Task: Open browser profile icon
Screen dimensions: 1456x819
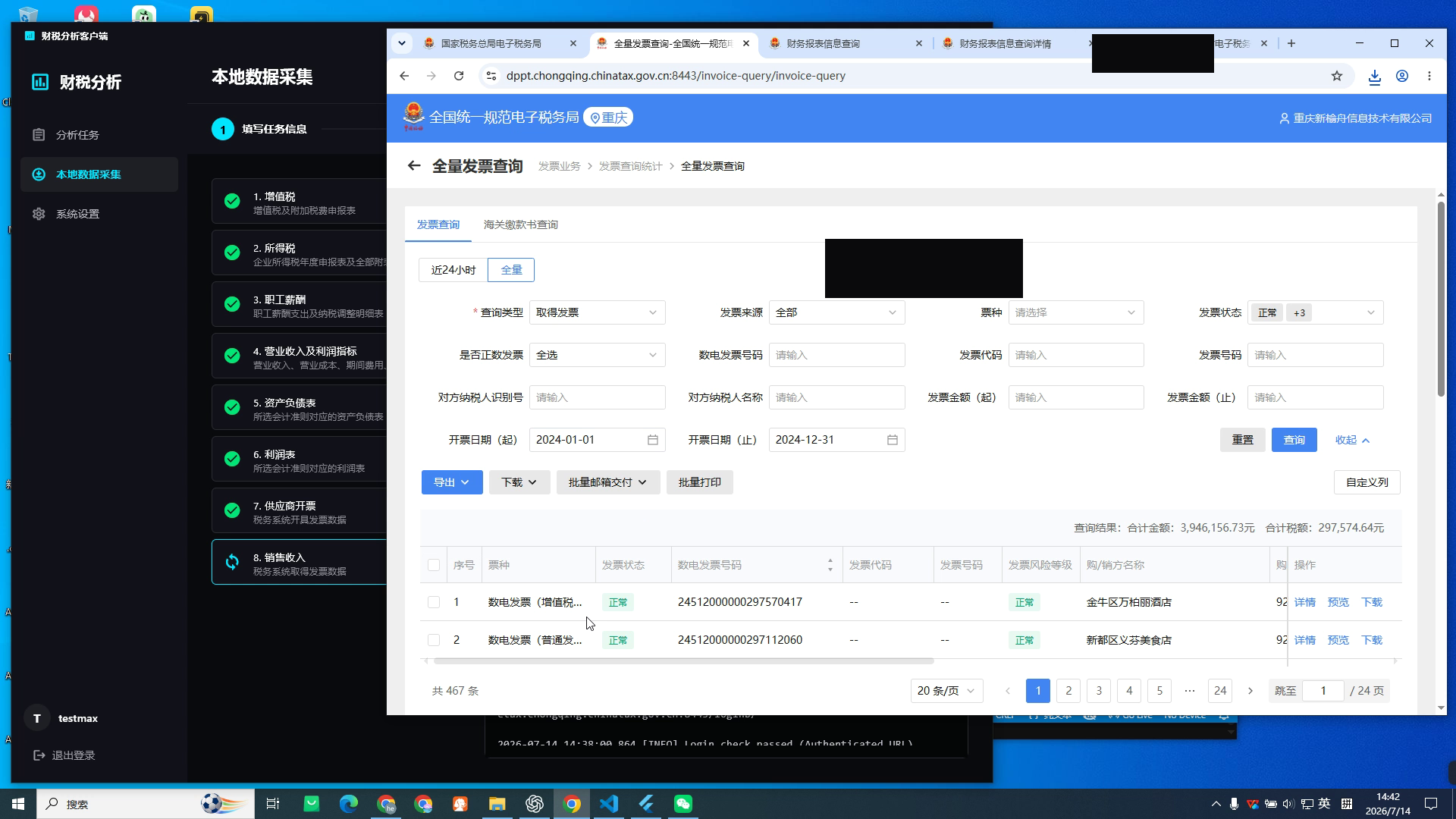Action: pos(1402,76)
